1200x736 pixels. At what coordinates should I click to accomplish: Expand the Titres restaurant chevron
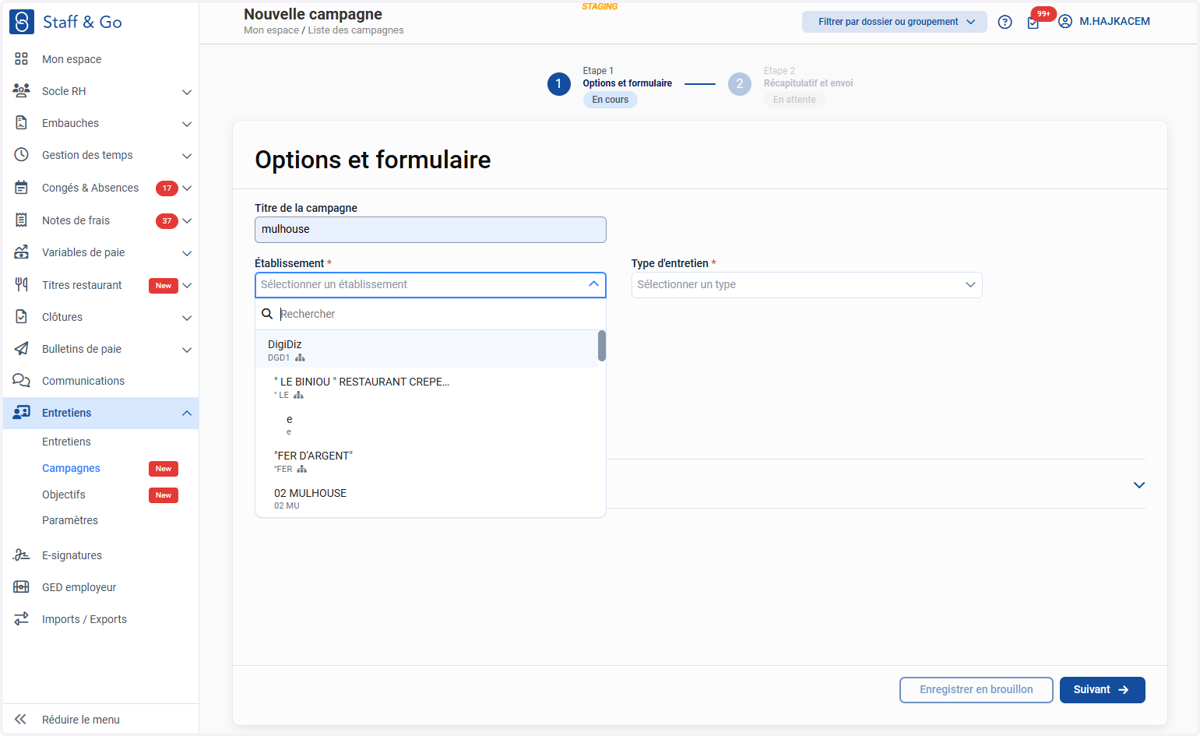point(187,286)
